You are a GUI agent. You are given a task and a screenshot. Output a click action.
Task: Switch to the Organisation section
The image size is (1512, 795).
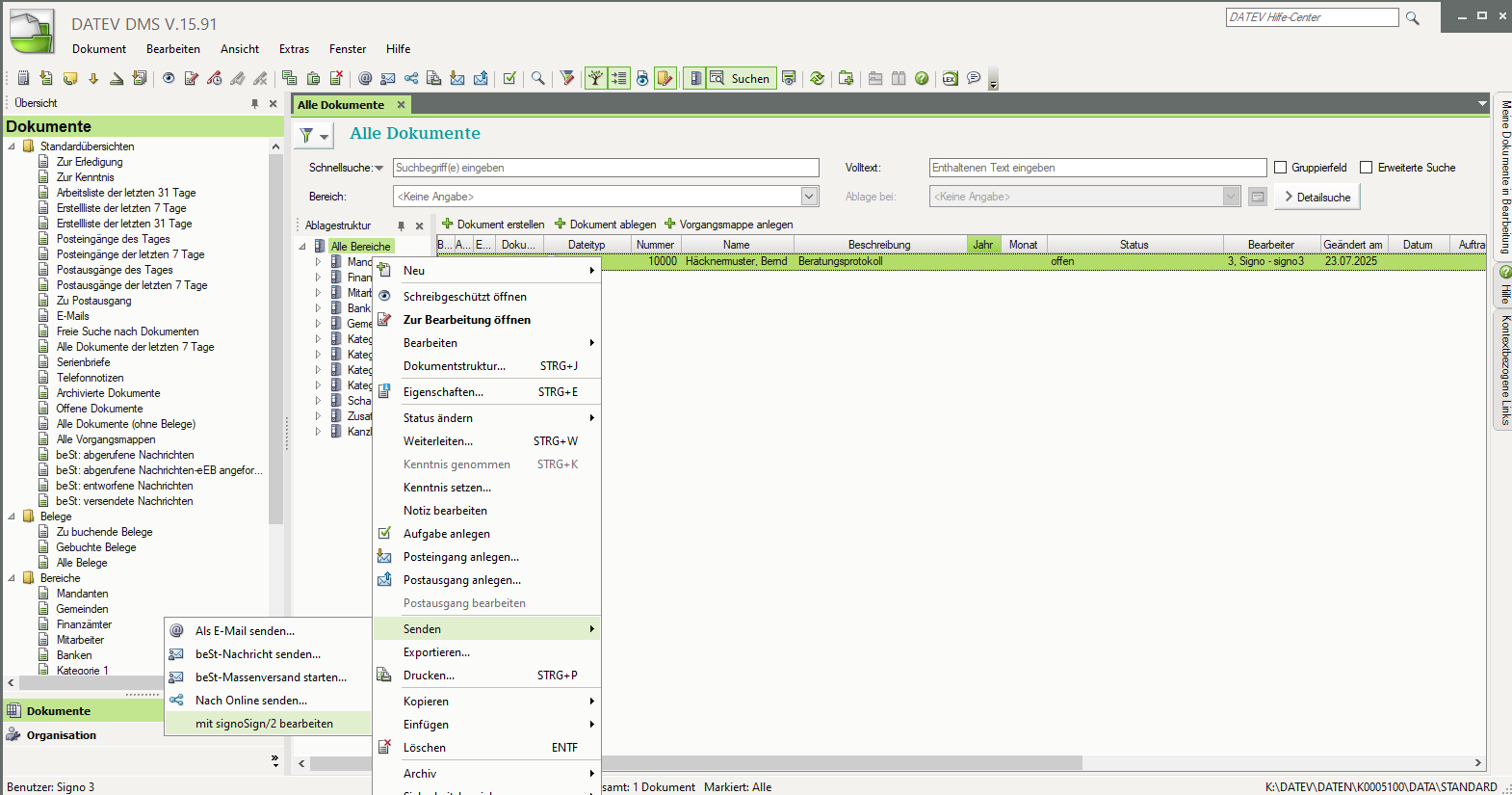point(62,735)
